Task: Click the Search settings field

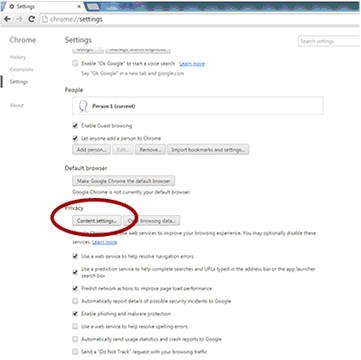Action: click(329, 41)
